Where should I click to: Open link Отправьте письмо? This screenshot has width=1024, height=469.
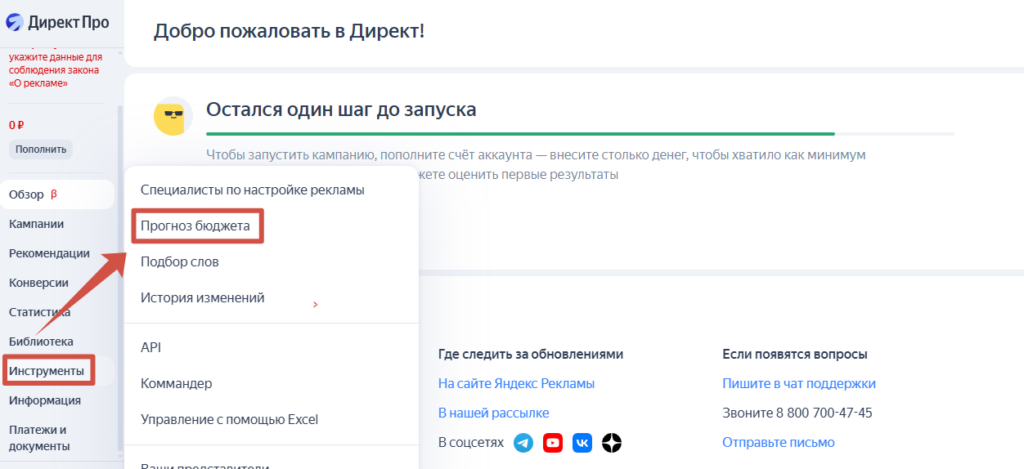click(x=778, y=442)
